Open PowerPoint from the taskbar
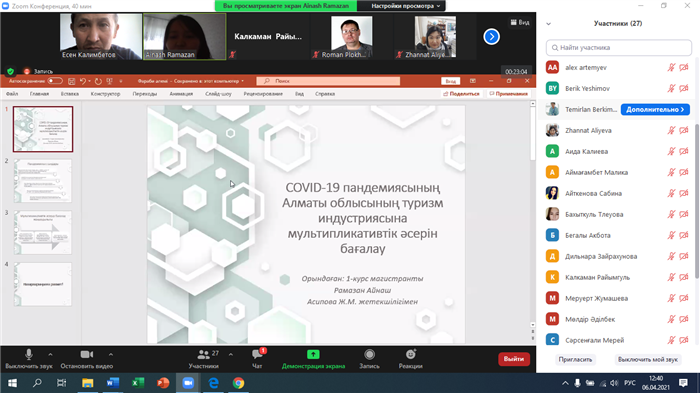 163,383
